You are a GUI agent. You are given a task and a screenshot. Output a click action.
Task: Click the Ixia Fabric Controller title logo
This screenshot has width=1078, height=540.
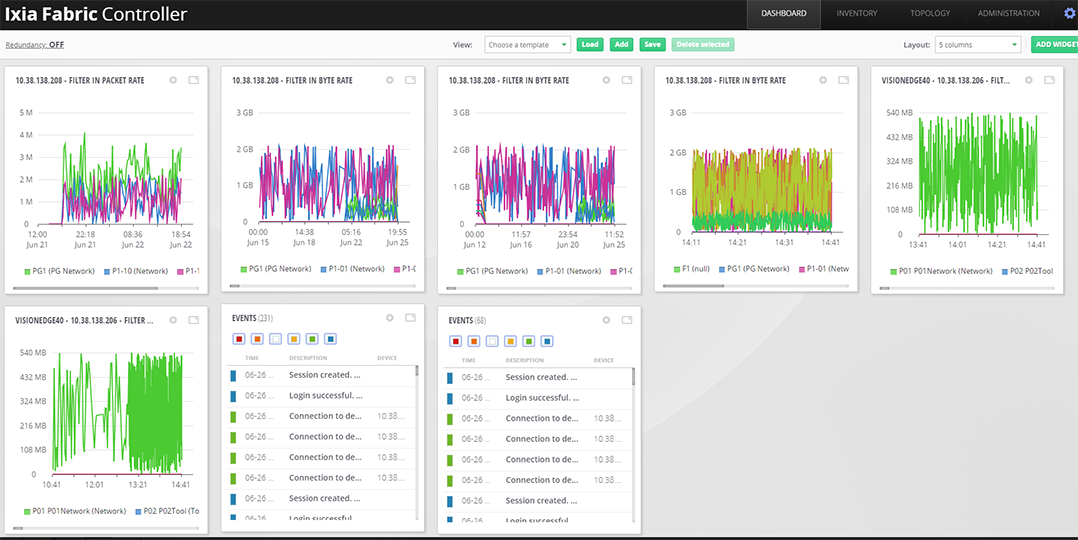(96, 14)
